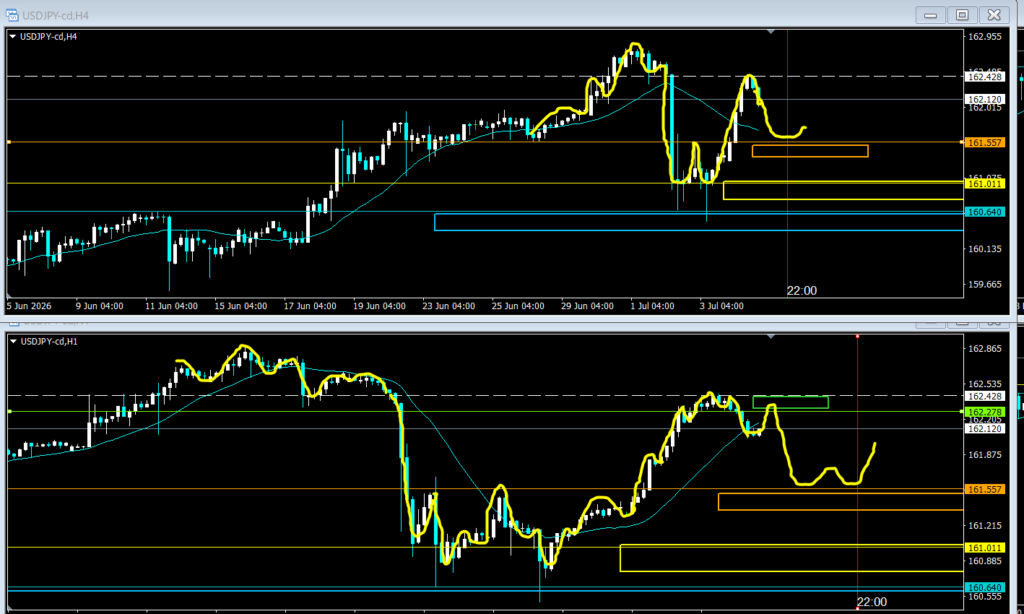This screenshot has width=1024, height=614.
Task: Close the USDJPY-cd,H4 chart window
Action: click(994, 14)
